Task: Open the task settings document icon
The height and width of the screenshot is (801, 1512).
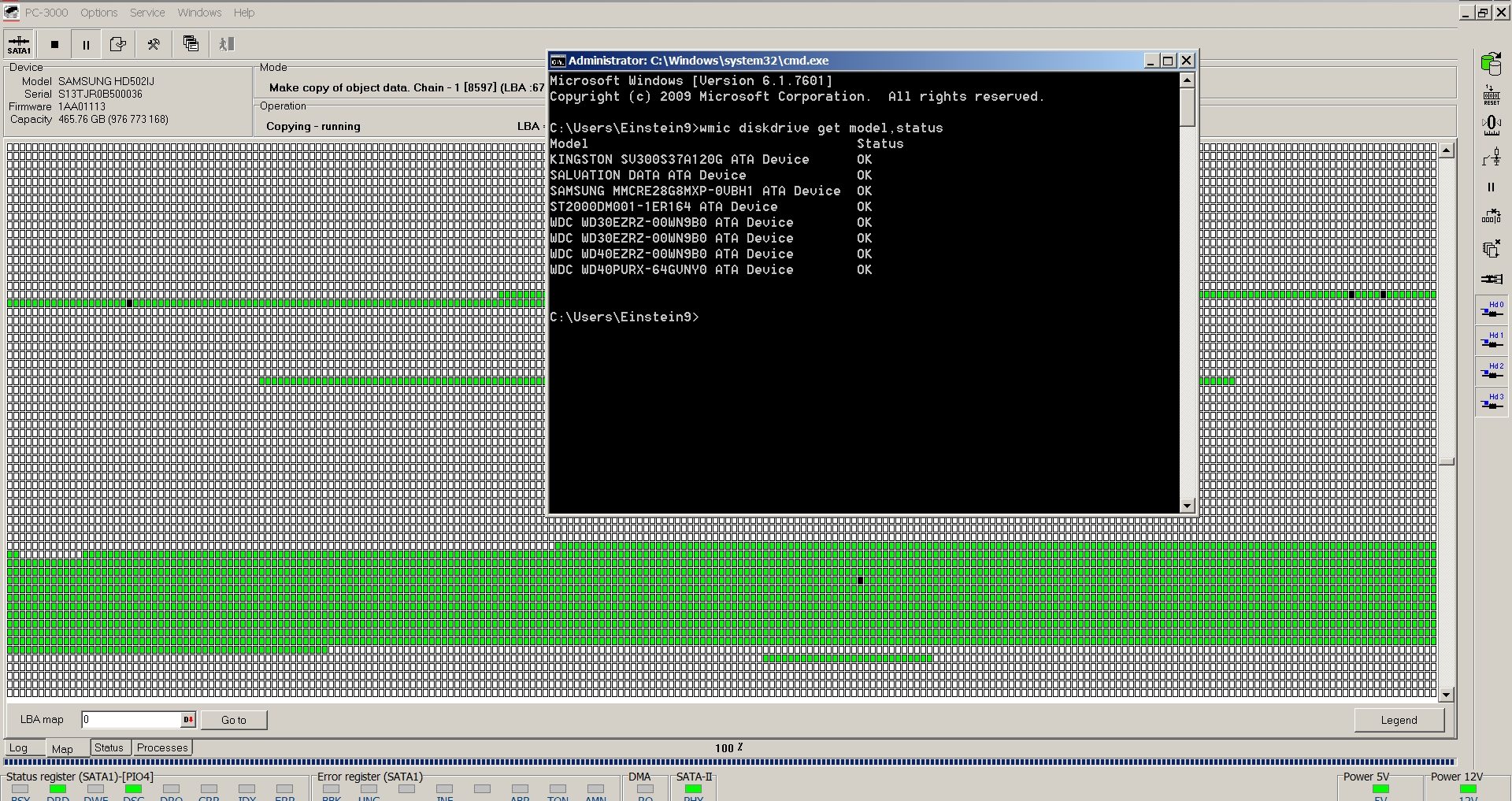Action: coord(118,44)
